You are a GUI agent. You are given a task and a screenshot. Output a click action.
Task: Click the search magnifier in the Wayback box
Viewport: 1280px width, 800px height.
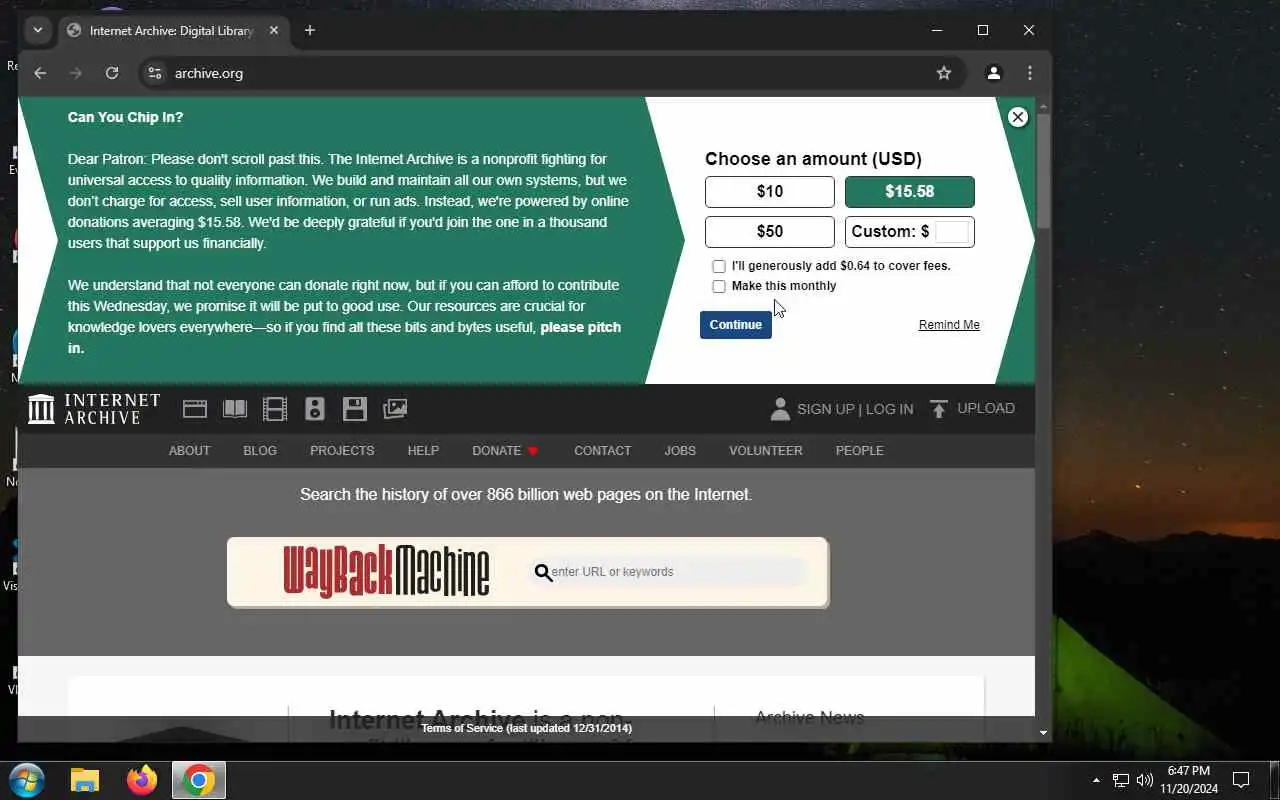pos(543,572)
